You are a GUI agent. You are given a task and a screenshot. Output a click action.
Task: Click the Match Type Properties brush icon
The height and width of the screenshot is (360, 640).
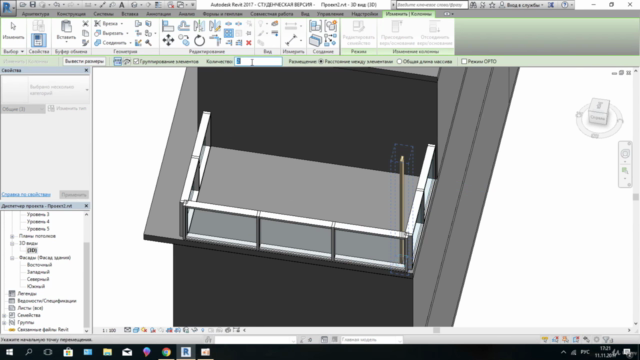(x=85, y=42)
